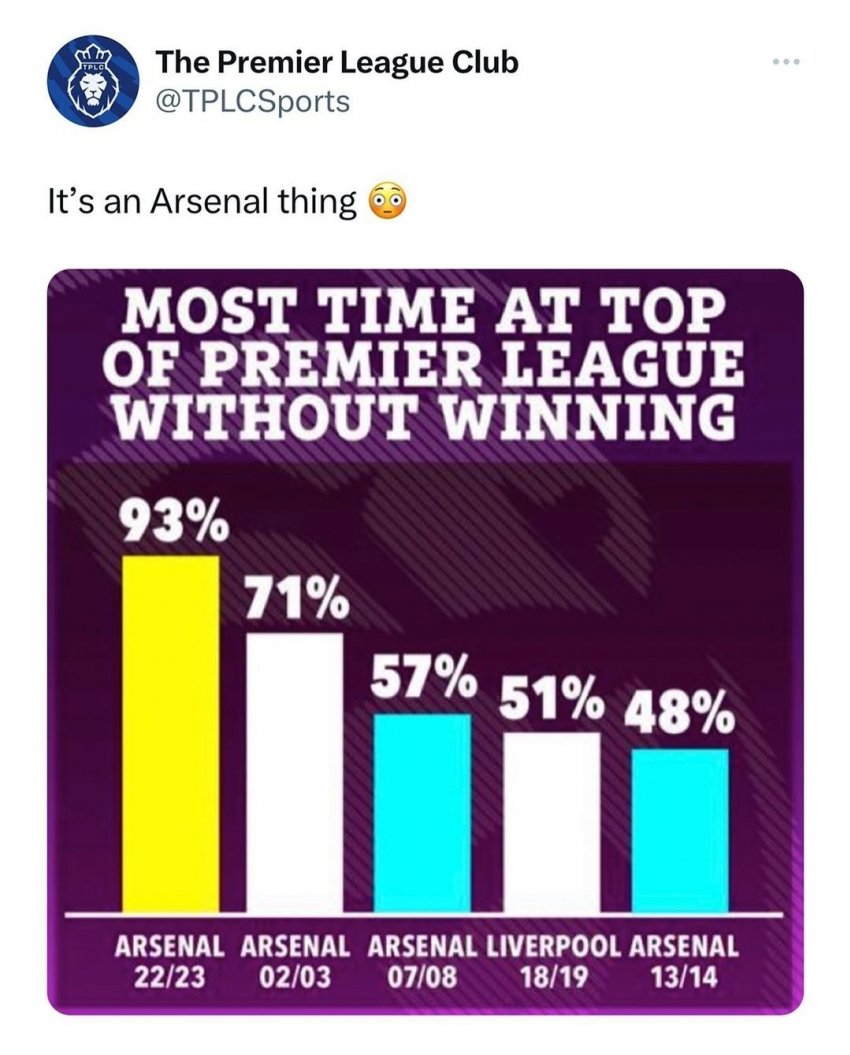Image resolution: width=850 pixels, height=1055 pixels.
Task: Click the yellow Arsenal 22/23 bar
Action: tap(171, 733)
